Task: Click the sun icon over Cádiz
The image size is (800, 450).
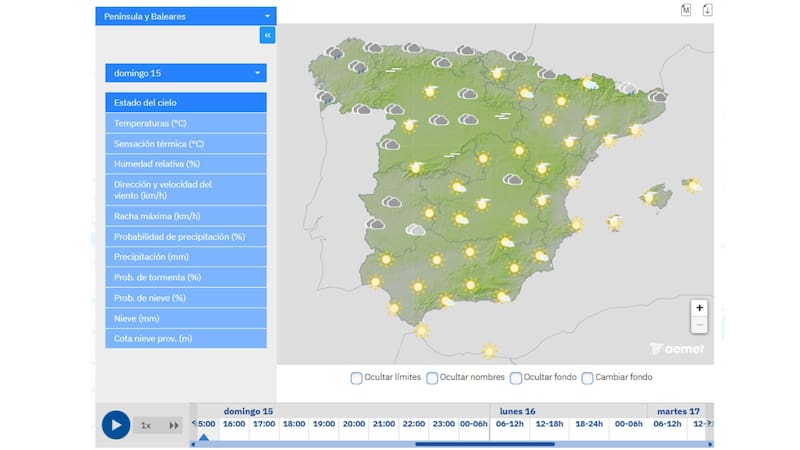Action: [x=393, y=308]
